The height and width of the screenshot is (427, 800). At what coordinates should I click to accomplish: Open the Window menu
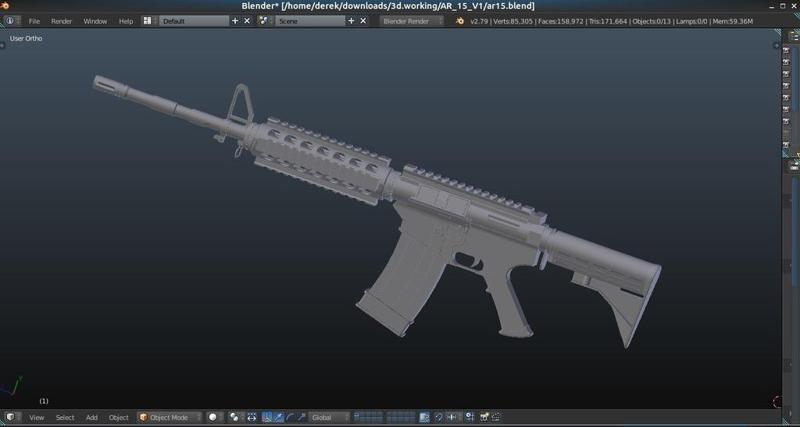(x=95, y=21)
